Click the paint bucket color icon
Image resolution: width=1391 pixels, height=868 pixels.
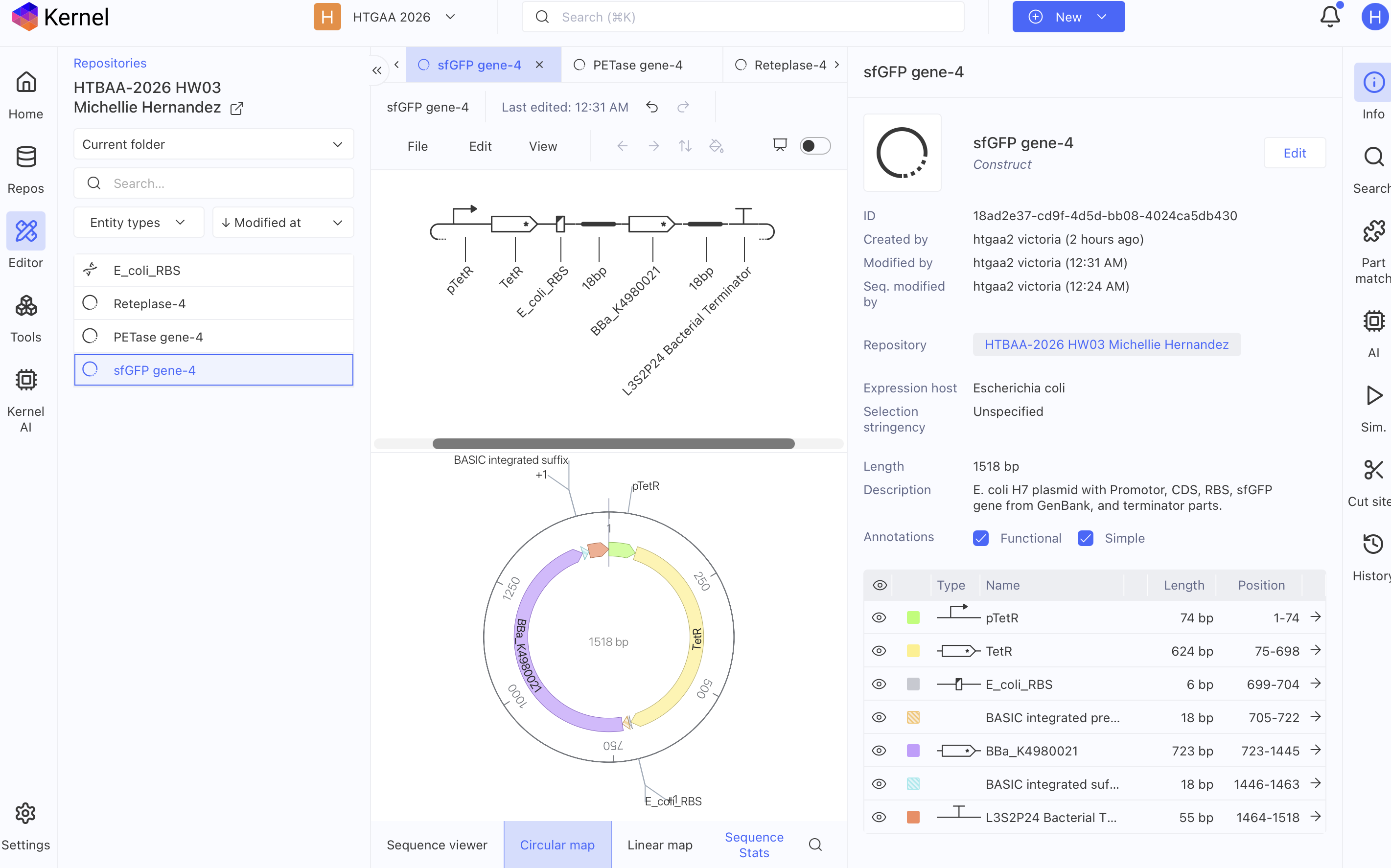pyautogui.click(x=716, y=146)
